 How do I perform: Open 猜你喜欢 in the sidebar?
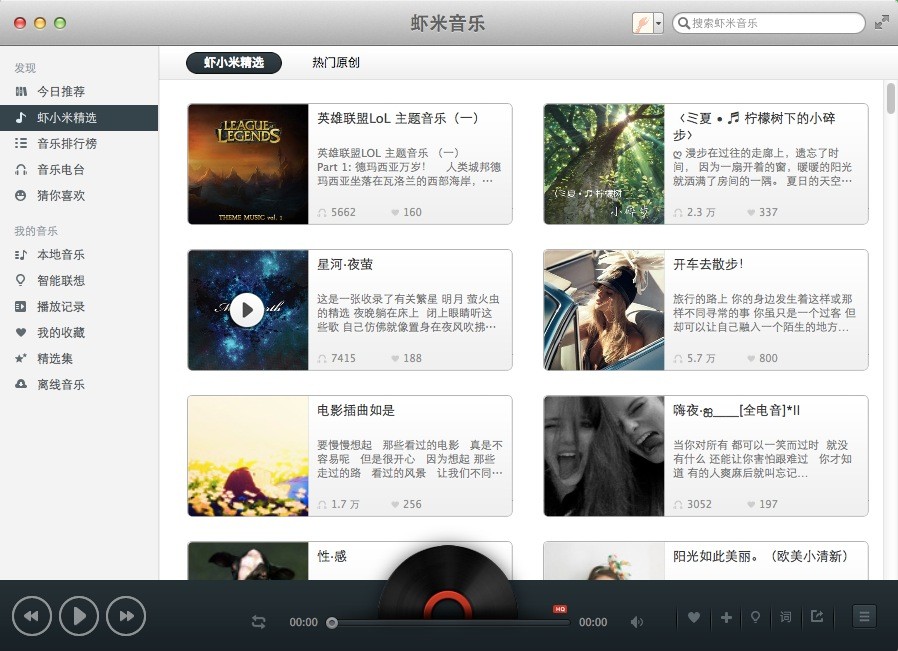pos(79,195)
